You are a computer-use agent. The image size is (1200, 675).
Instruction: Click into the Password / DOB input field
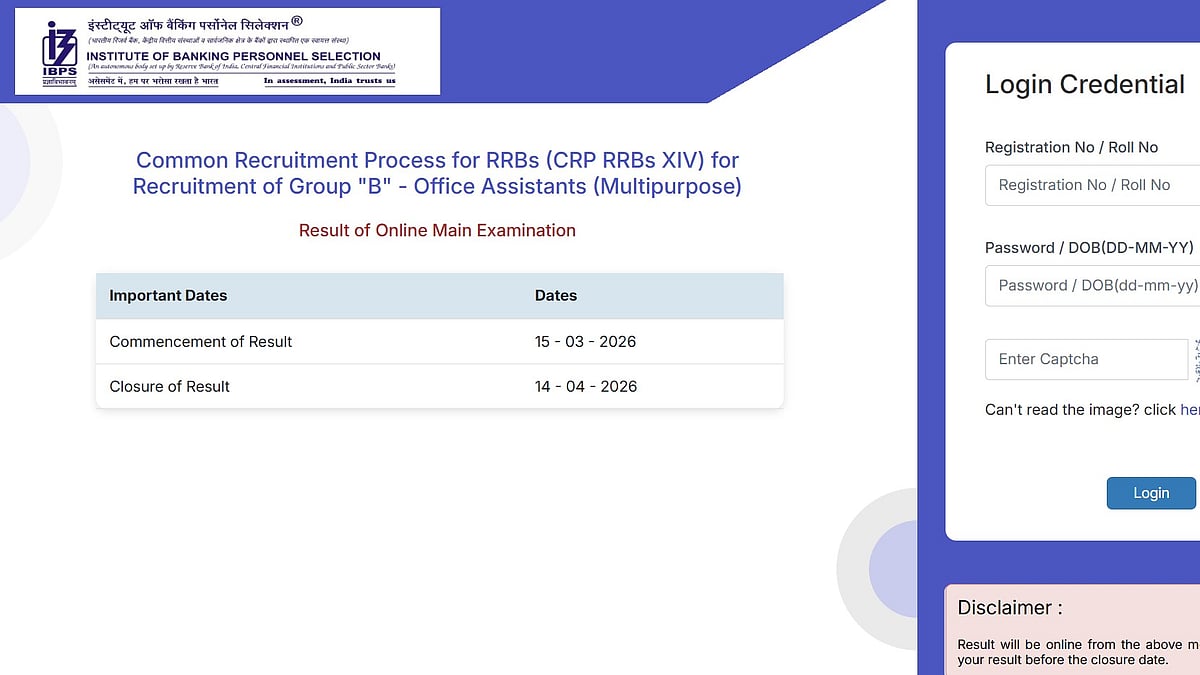pyautogui.click(x=1090, y=285)
